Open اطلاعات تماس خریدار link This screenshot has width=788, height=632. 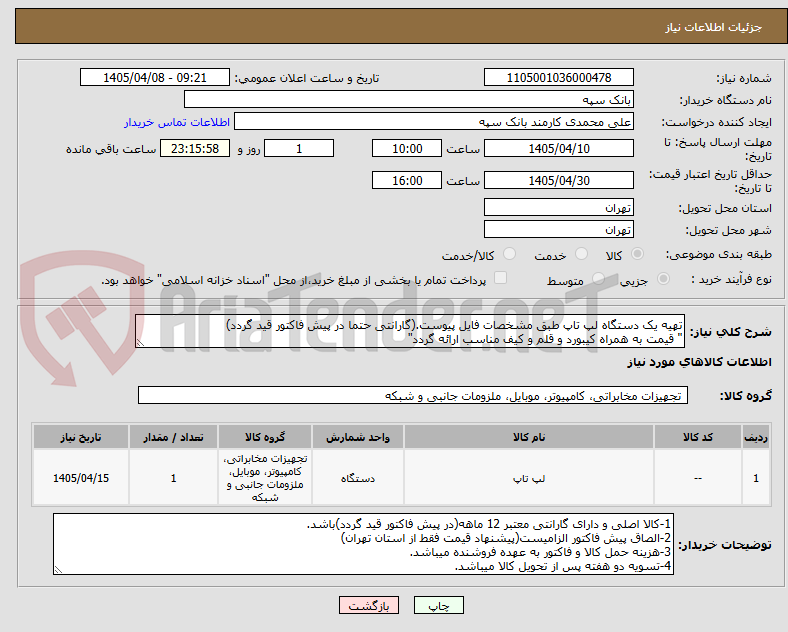point(177,123)
